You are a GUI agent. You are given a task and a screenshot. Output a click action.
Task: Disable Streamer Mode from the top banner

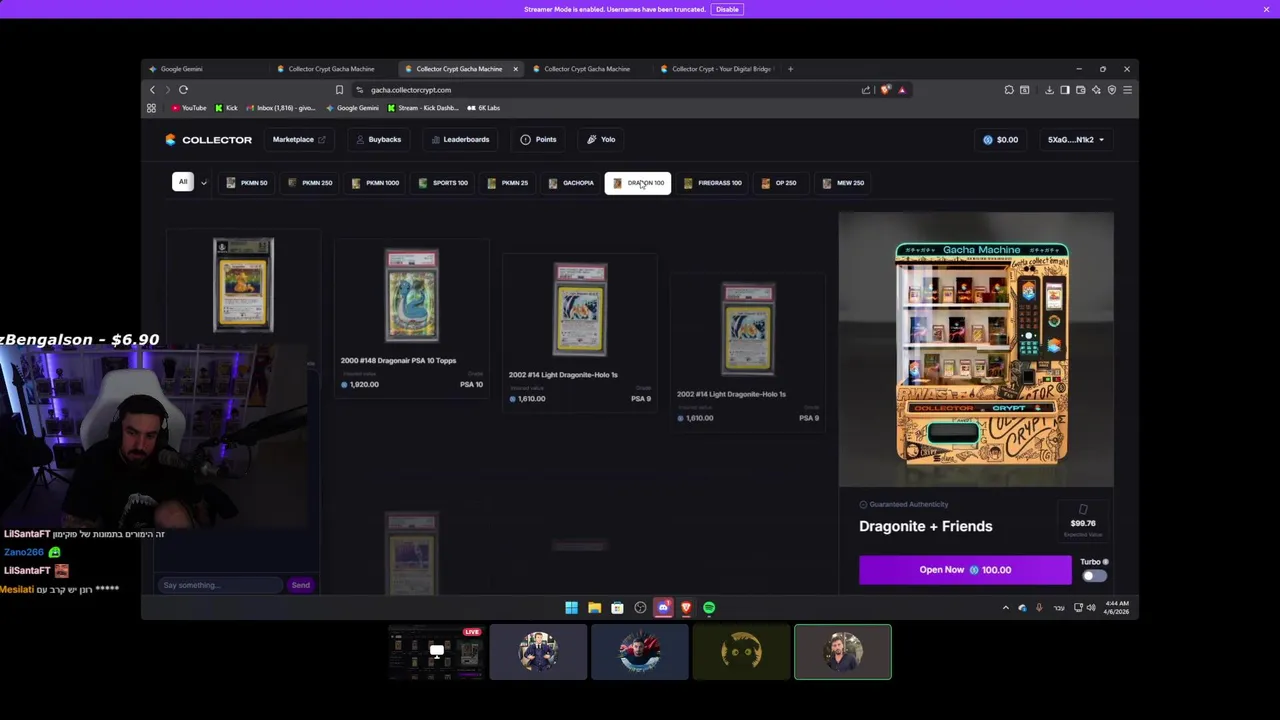point(727,9)
